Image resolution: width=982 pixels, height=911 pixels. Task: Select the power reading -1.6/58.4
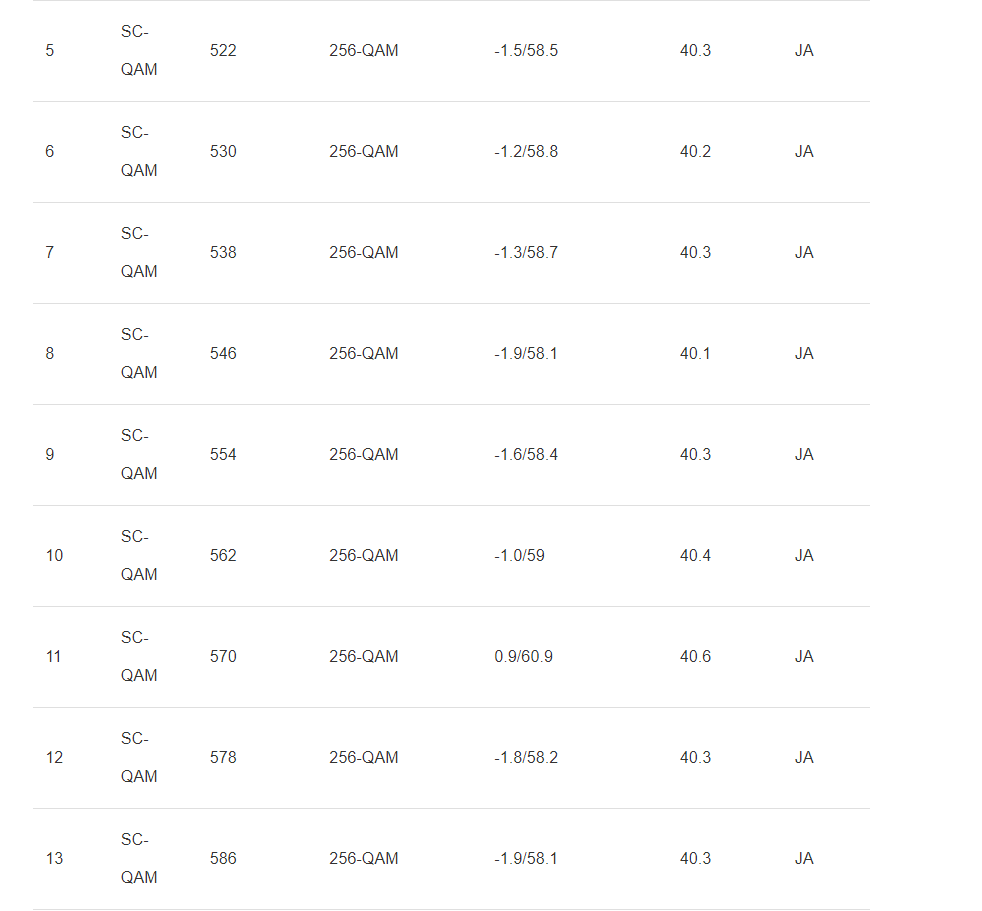(525, 455)
